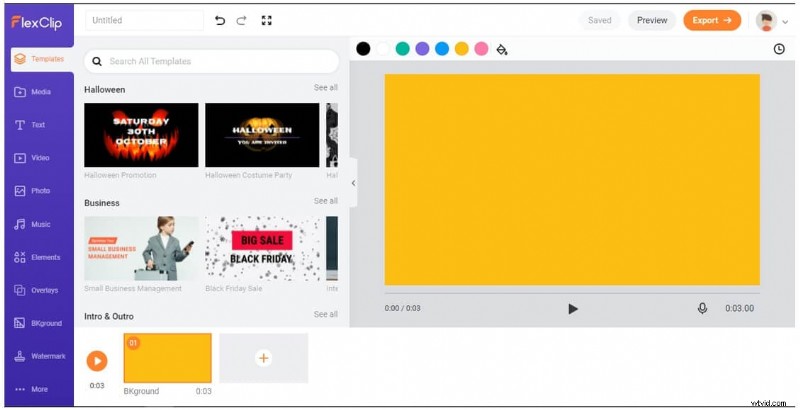Select Small Business Management template thumbnail
800x410 pixels.
[x=141, y=248]
